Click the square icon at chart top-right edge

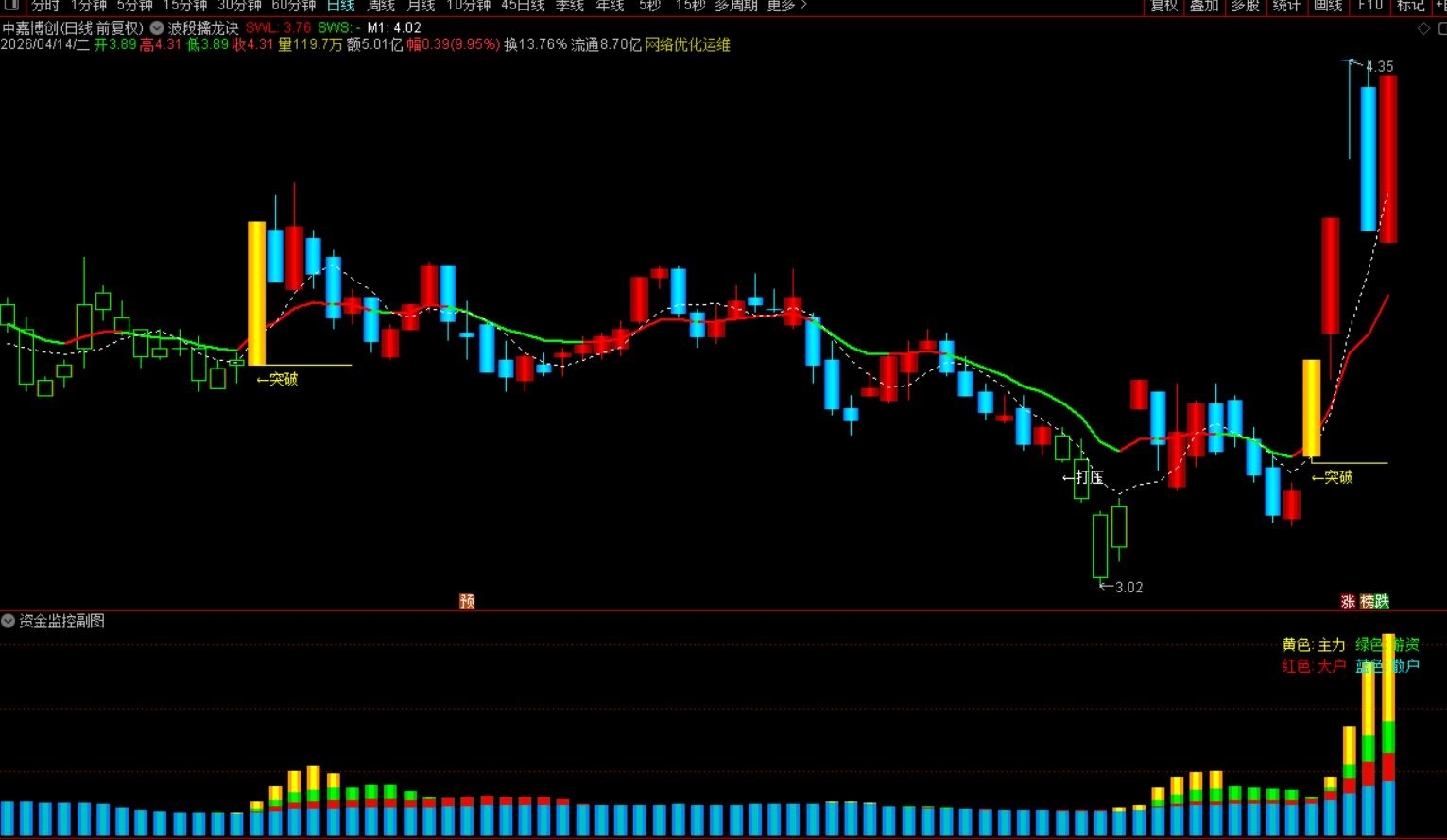(x=1441, y=29)
